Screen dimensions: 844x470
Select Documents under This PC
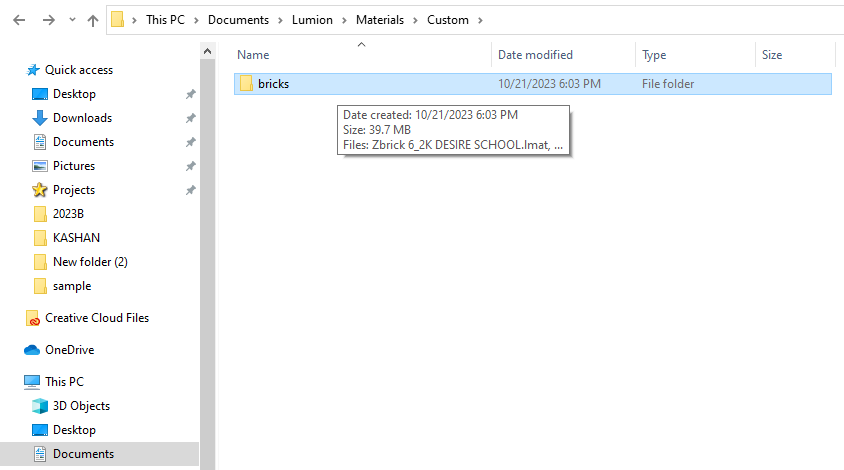(x=83, y=454)
